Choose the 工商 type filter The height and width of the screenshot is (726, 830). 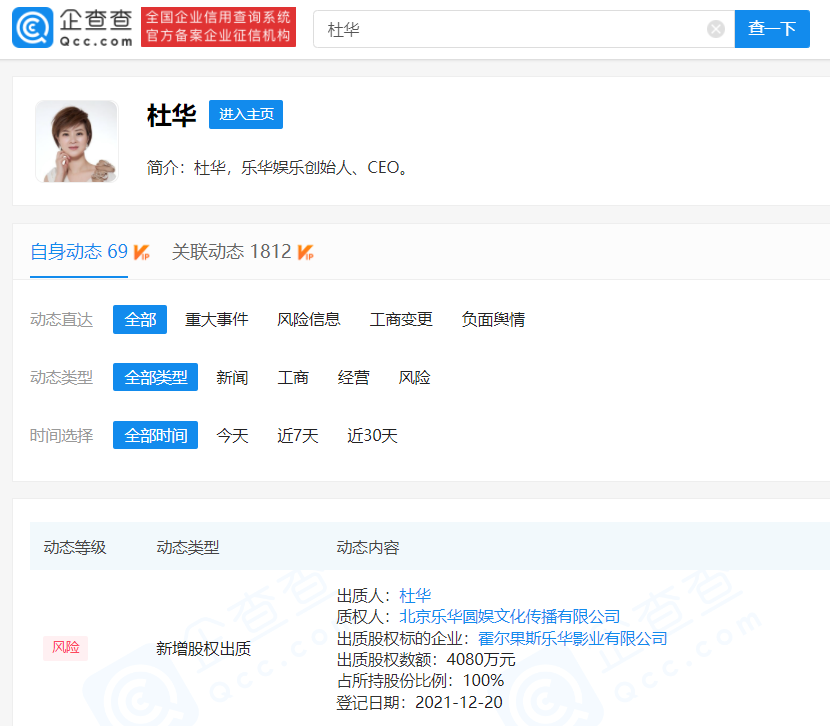click(x=293, y=377)
